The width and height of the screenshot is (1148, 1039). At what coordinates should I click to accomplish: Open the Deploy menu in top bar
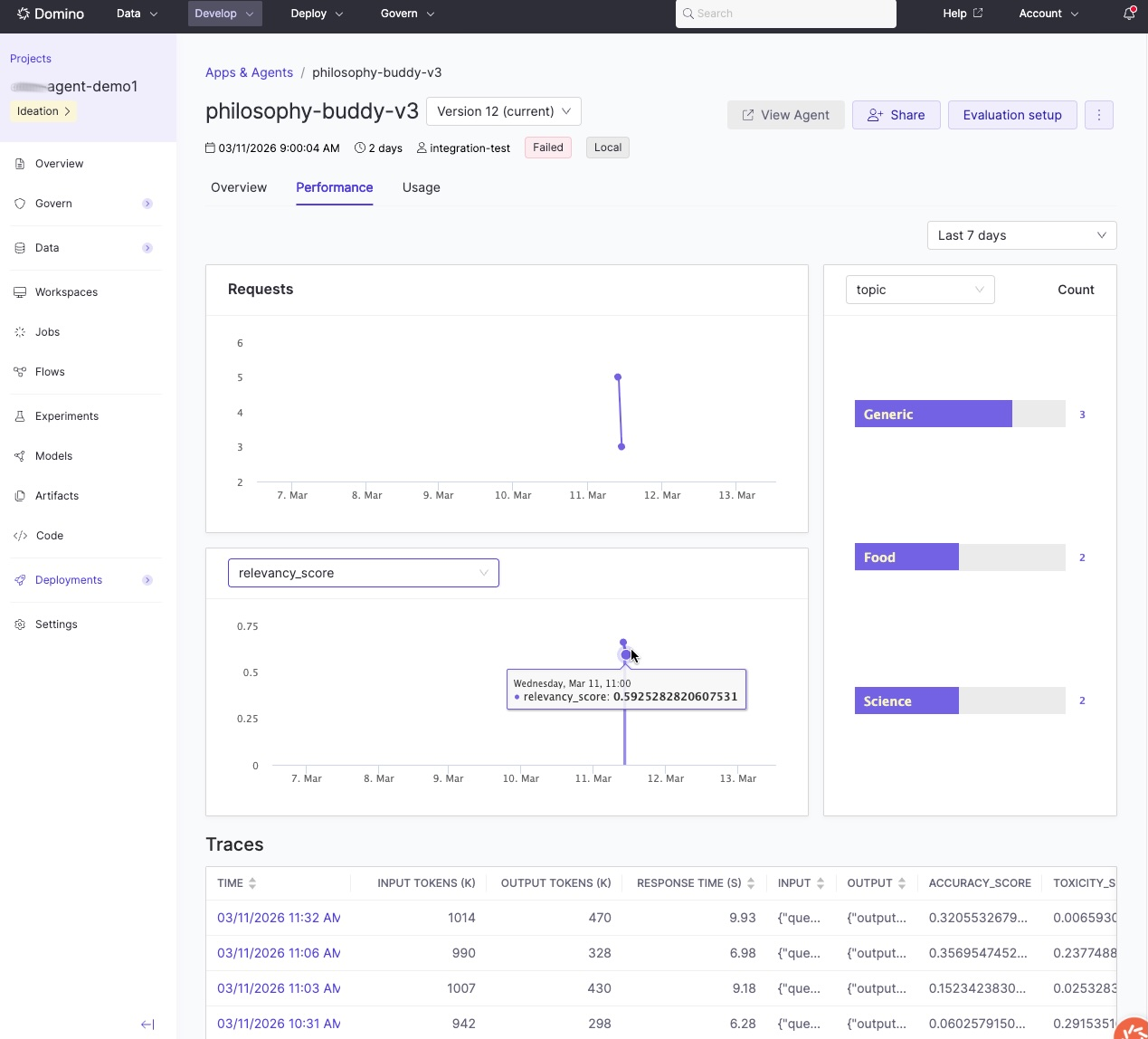point(317,14)
